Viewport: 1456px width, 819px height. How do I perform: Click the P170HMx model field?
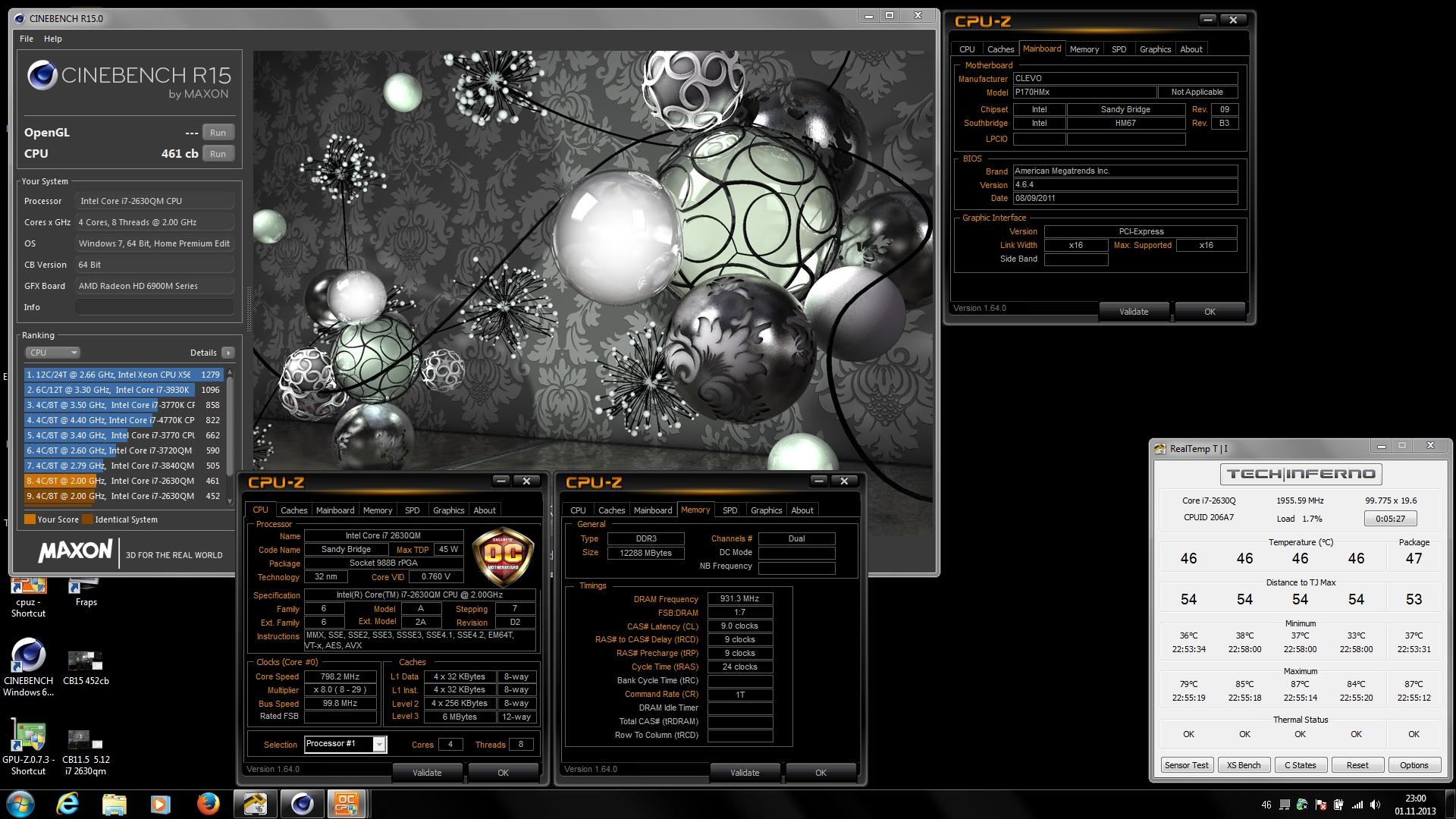coord(1084,92)
